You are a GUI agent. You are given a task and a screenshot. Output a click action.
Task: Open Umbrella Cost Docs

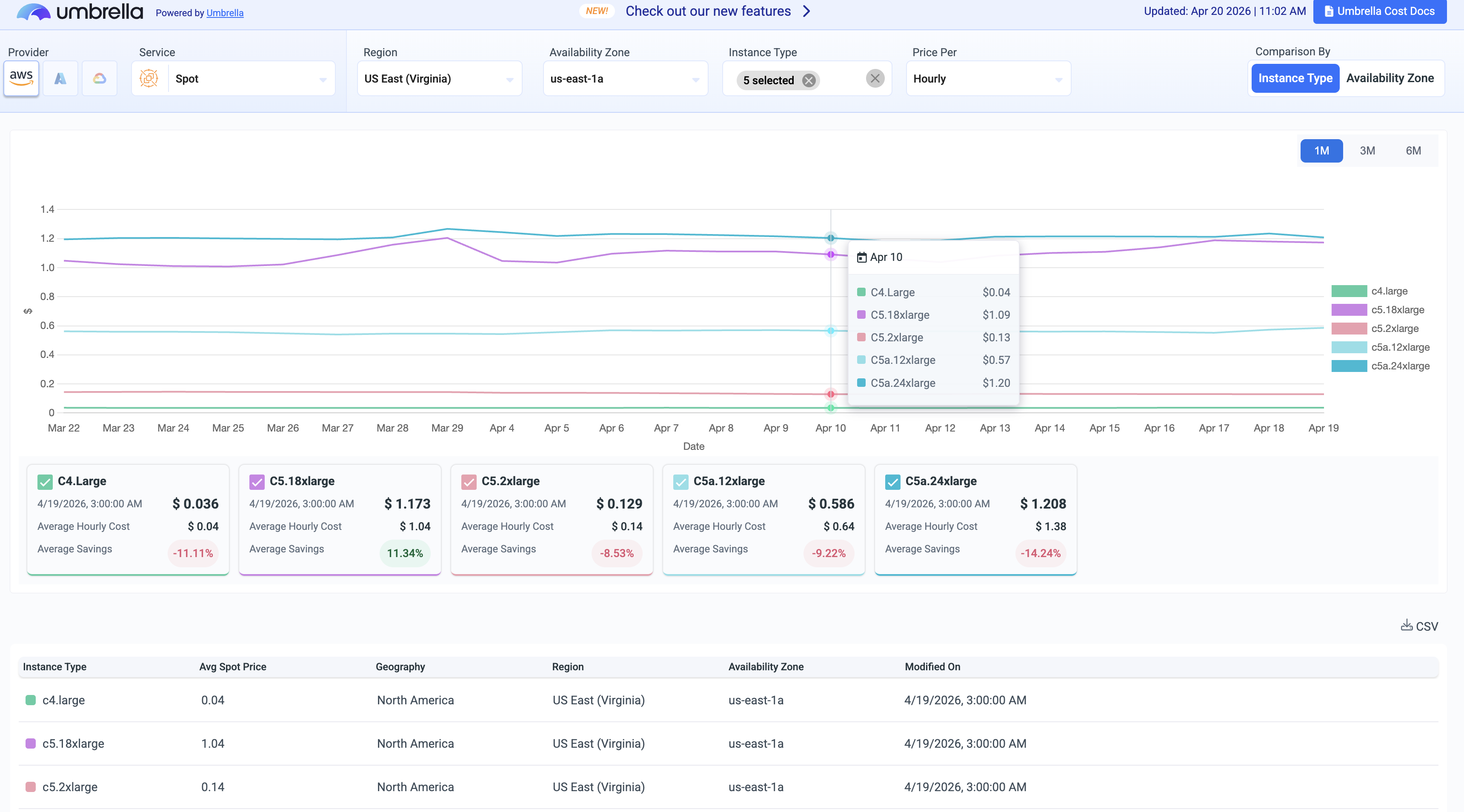[1379, 11]
